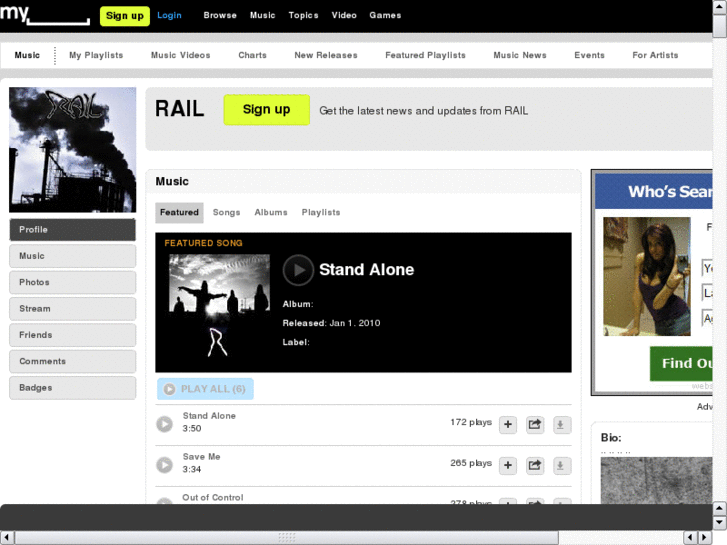Screen dimensions: 727x545
Task: Add Save Me to playlist with plus icon
Action: click(x=508, y=465)
